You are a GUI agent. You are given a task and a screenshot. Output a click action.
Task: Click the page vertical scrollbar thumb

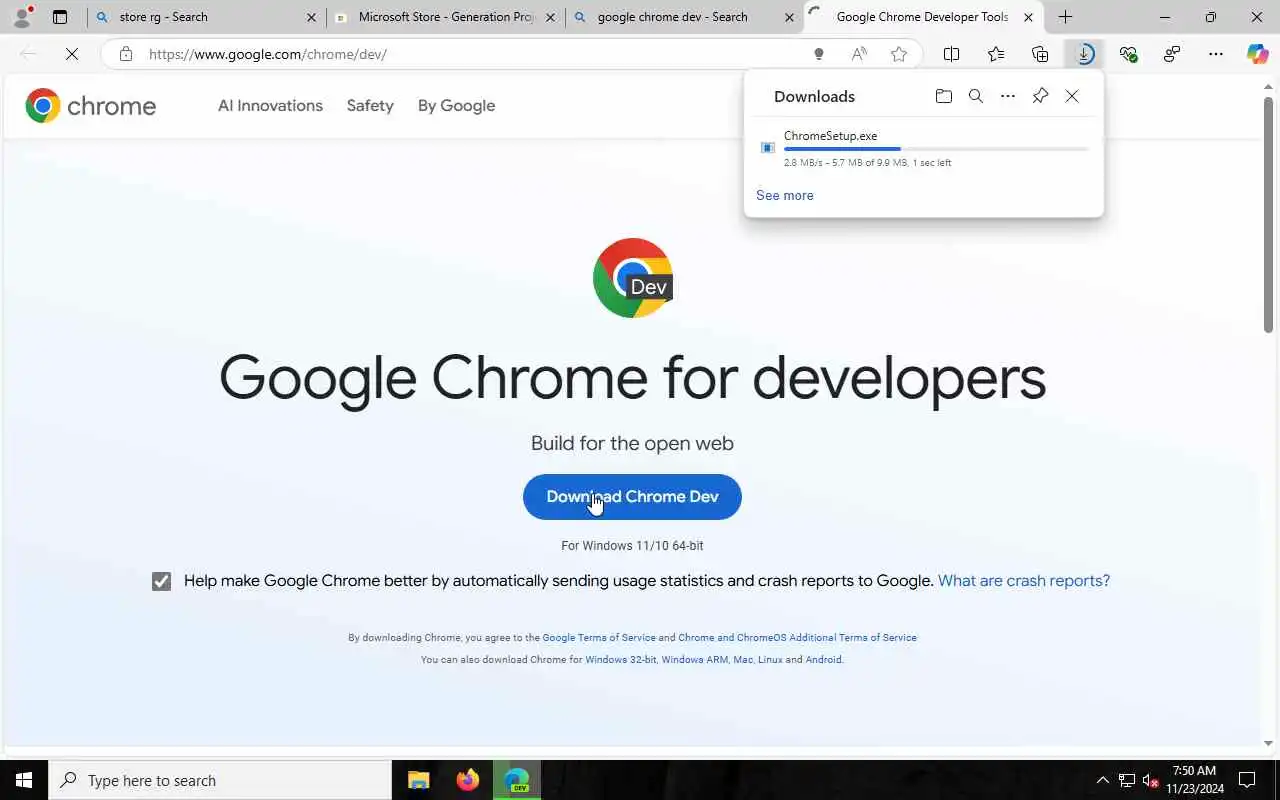pos(1268,215)
